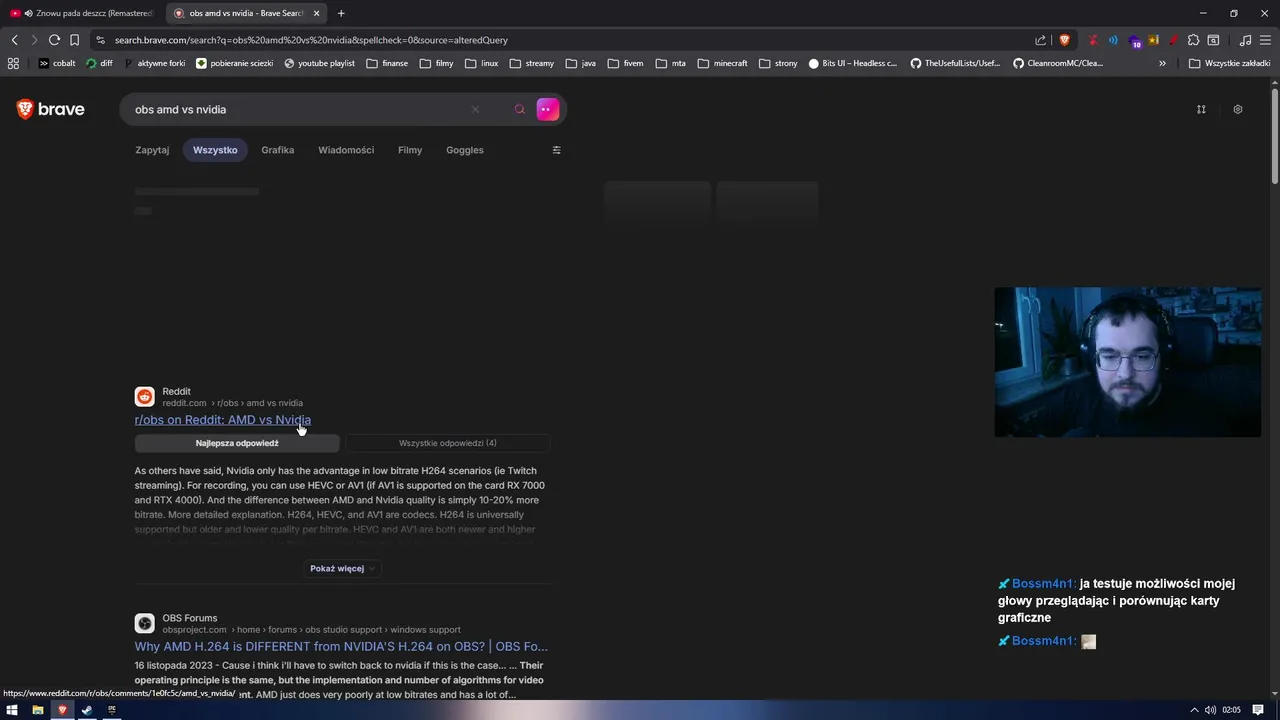Expand the linux bookmark folder
Screen dimensions: 1280x720
pos(482,63)
